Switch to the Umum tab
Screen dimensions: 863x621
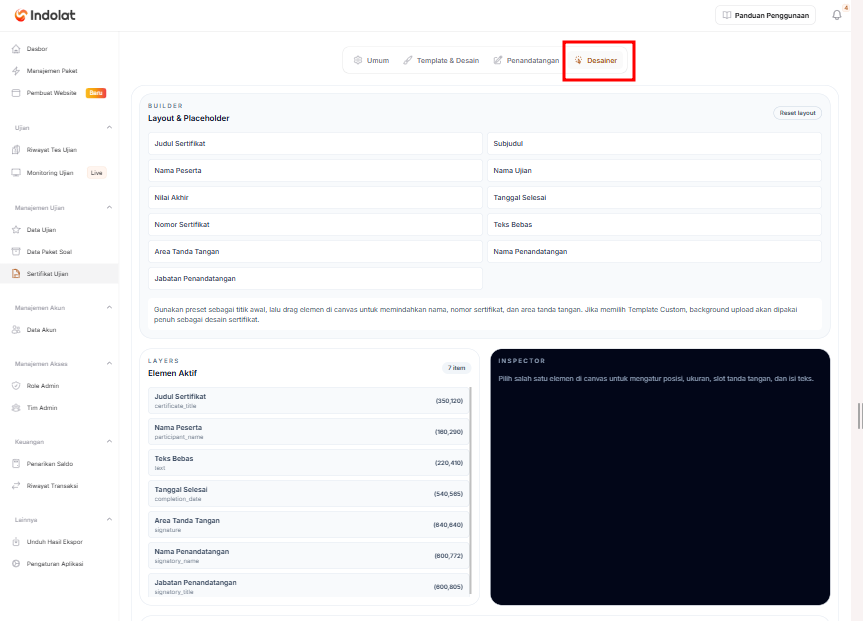[x=372, y=61]
